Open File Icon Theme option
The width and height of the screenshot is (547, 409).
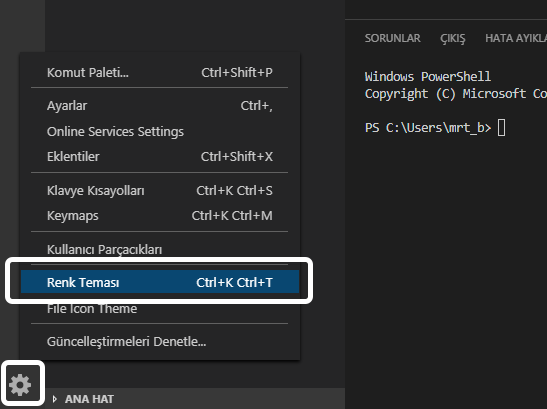coord(159,308)
